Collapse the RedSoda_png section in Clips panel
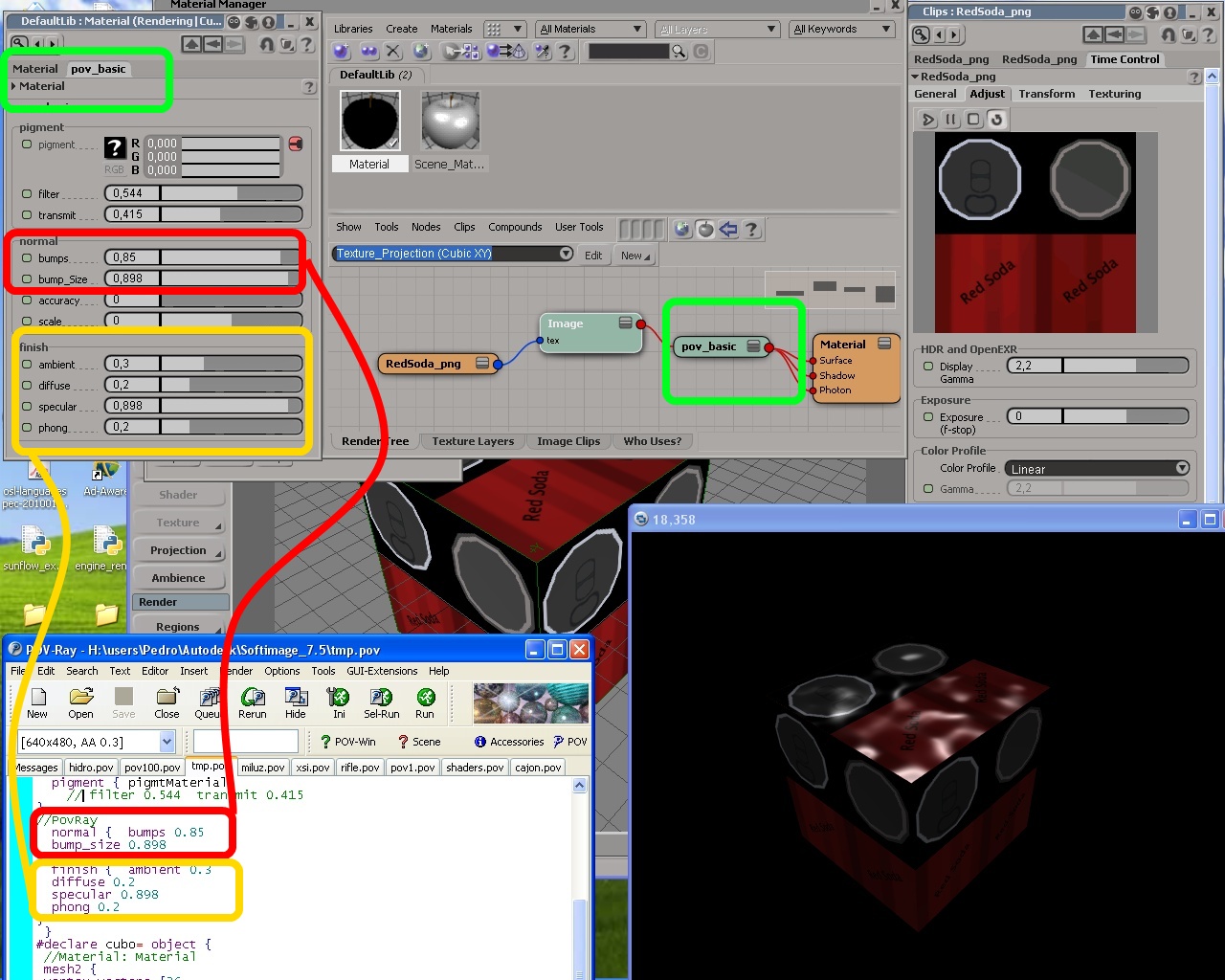This screenshot has height=980, width=1225. click(x=915, y=77)
